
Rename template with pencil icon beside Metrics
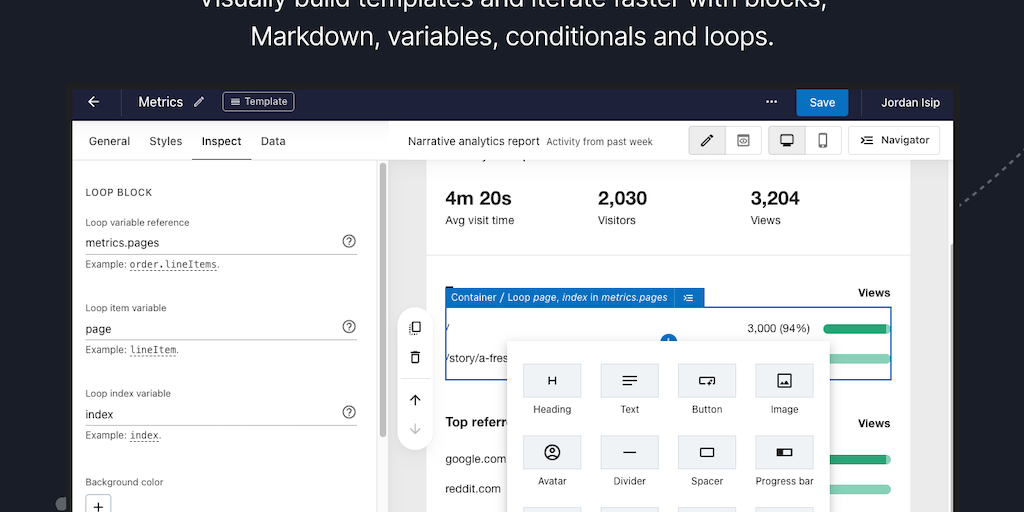[199, 102]
